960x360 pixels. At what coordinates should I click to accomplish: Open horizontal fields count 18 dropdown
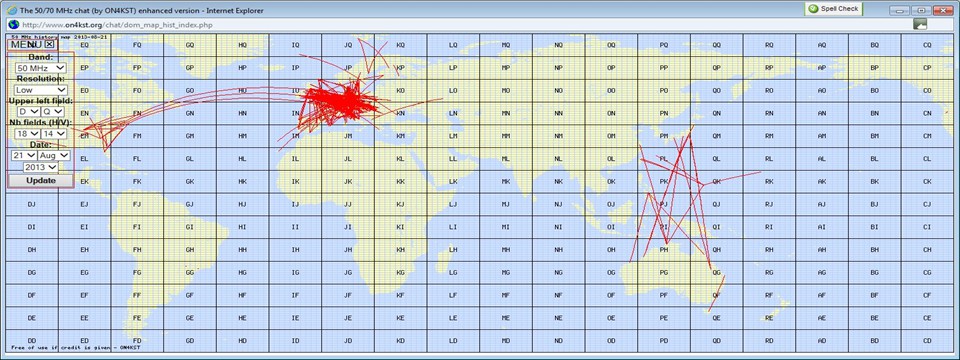29,133
